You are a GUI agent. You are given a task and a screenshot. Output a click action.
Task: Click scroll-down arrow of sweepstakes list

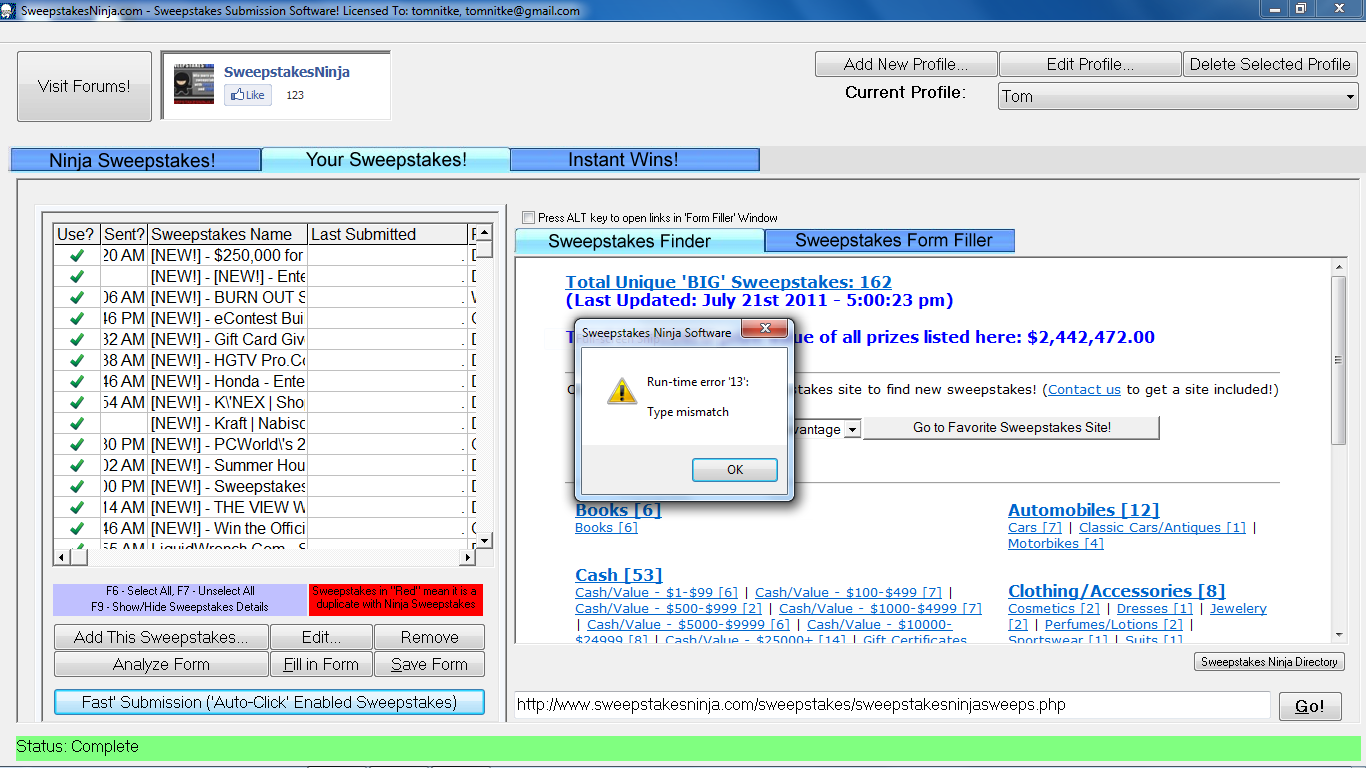484,540
